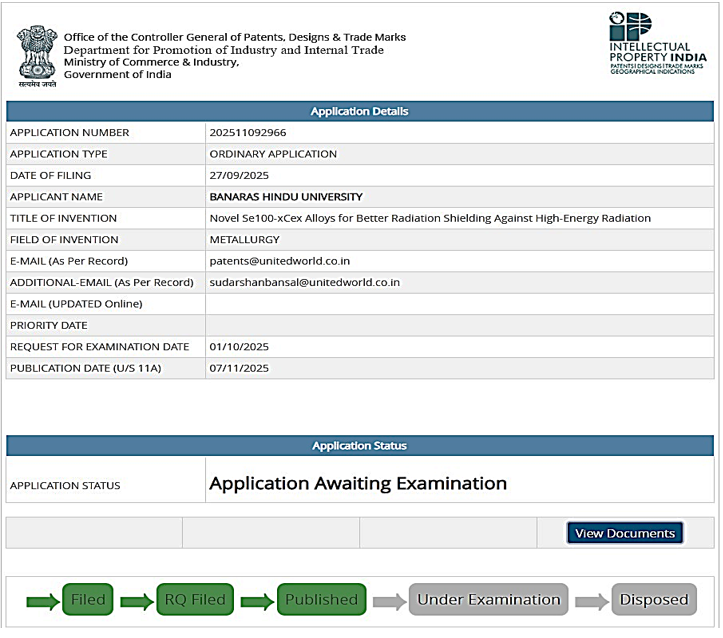Click the green arrow before Published
Viewport: 723px width, 638px height.
(x=257, y=601)
